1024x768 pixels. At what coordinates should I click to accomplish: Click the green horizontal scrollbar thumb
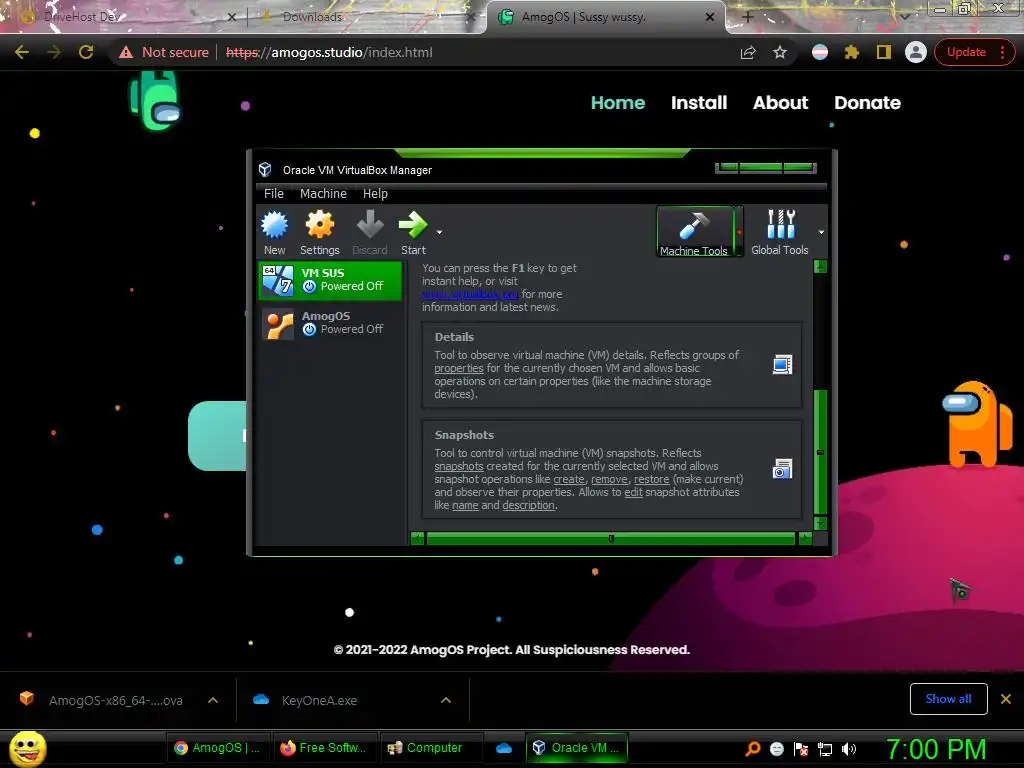(x=611, y=539)
